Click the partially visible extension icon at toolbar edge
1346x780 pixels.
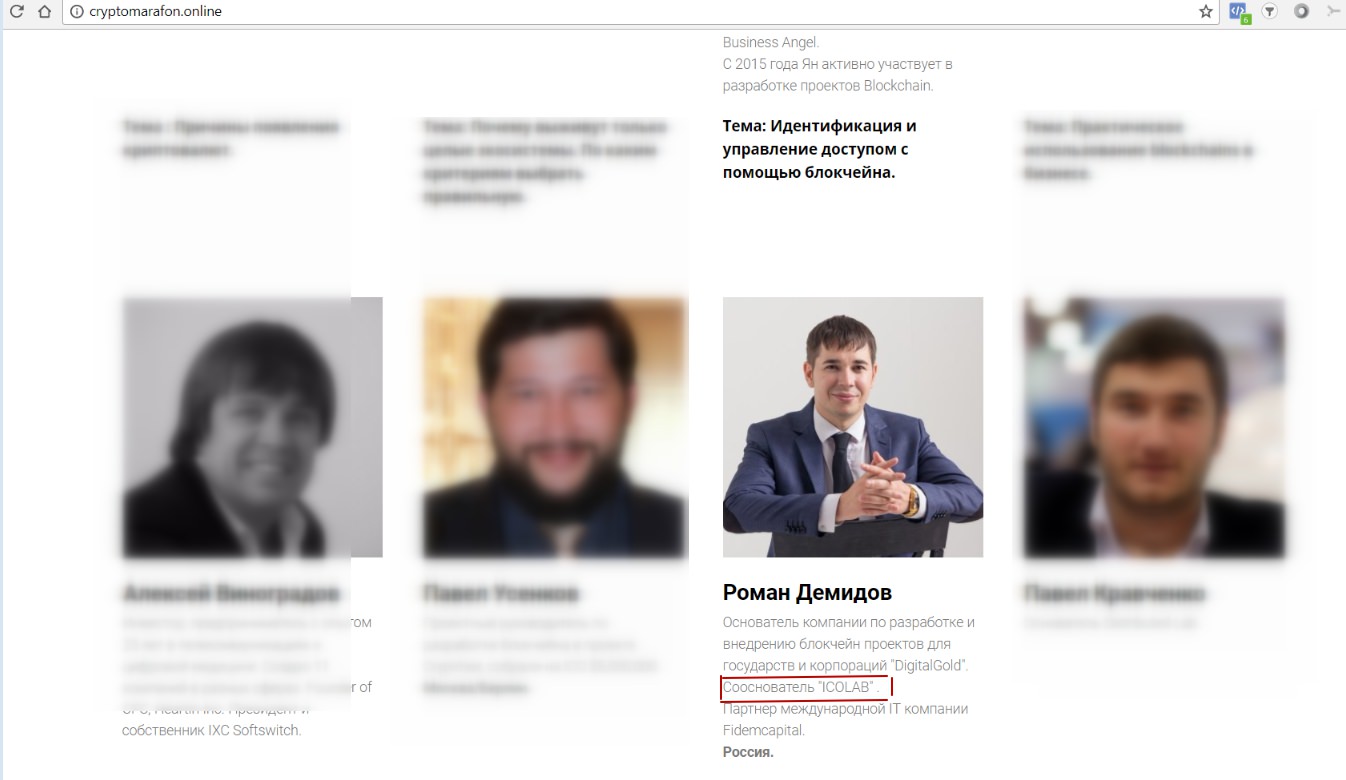coord(1334,12)
